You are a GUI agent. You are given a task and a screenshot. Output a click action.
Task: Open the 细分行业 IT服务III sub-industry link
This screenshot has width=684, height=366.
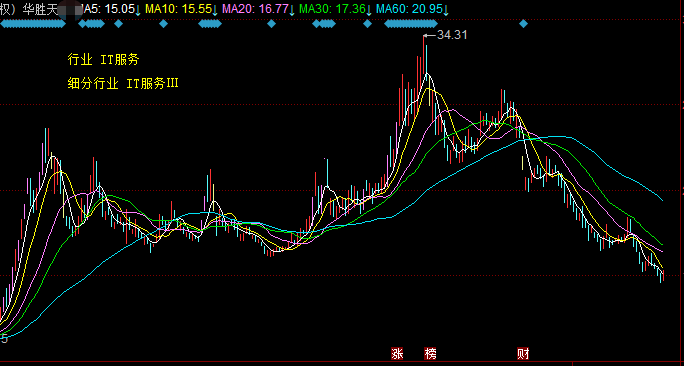123,83
